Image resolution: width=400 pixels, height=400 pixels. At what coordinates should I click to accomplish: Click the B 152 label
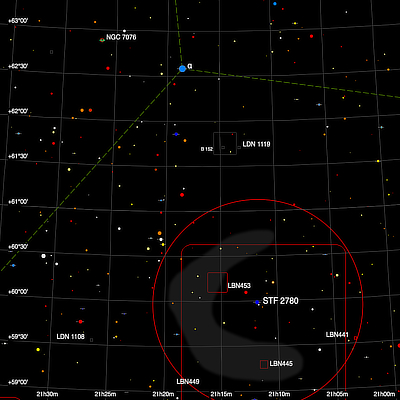coord(207,149)
